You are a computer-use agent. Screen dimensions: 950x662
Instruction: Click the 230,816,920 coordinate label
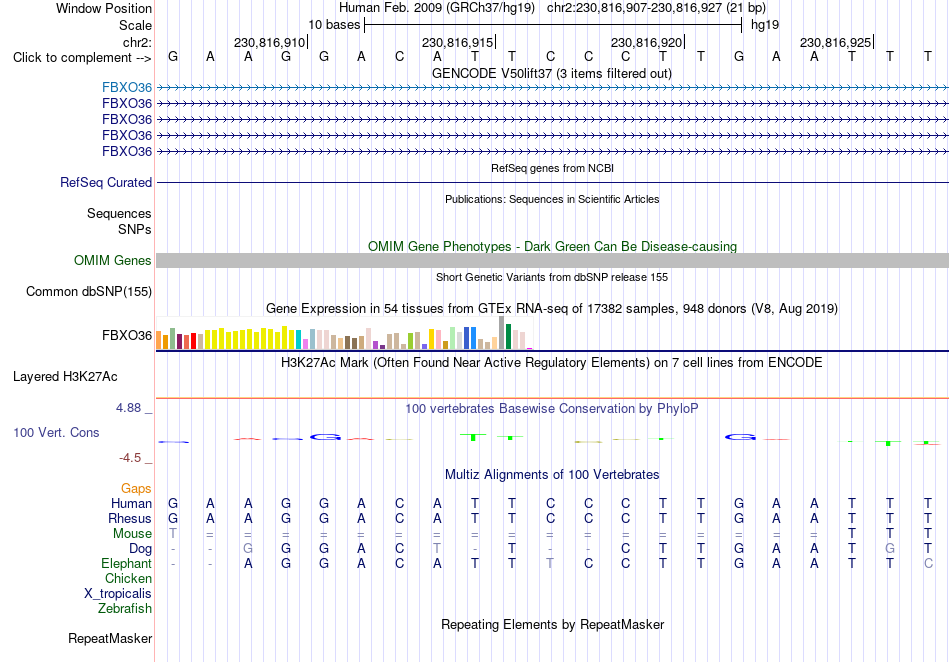point(646,42)
